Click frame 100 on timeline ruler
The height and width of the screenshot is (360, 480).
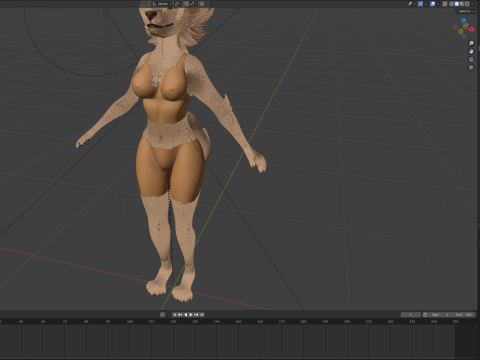(x=130, y=321)
